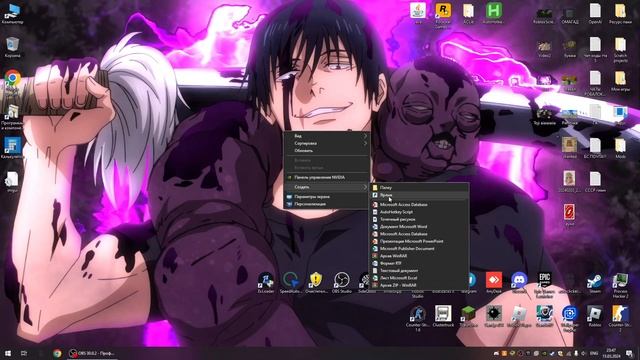Viewport: 640px width, 360px height.
Task: Select the ExLoader desktop shortcut
Action: click(x=266, y=282)
